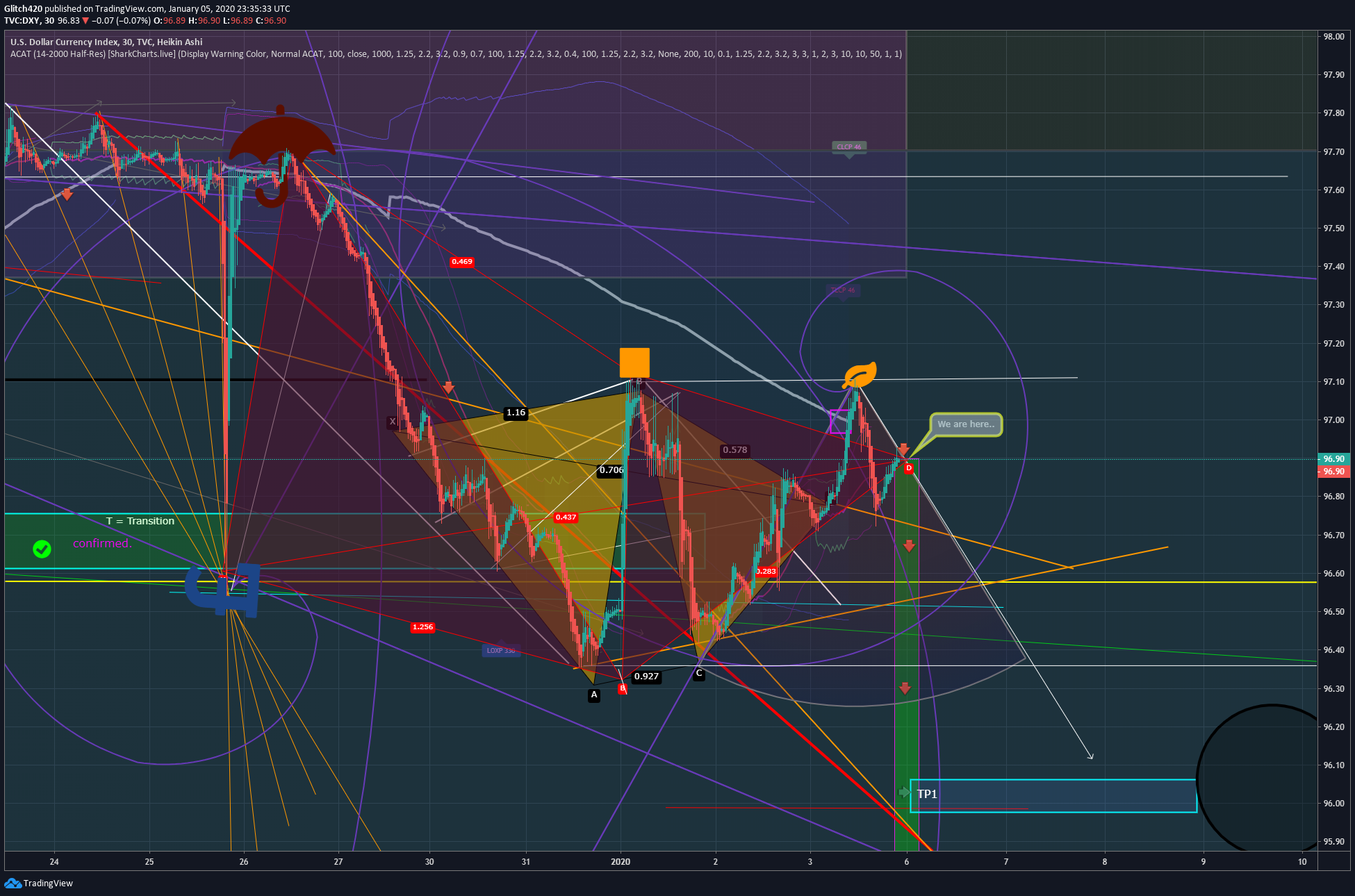The image size is (1355, 896).
Task: Select harmonic pattern point X
Action: 393,422
